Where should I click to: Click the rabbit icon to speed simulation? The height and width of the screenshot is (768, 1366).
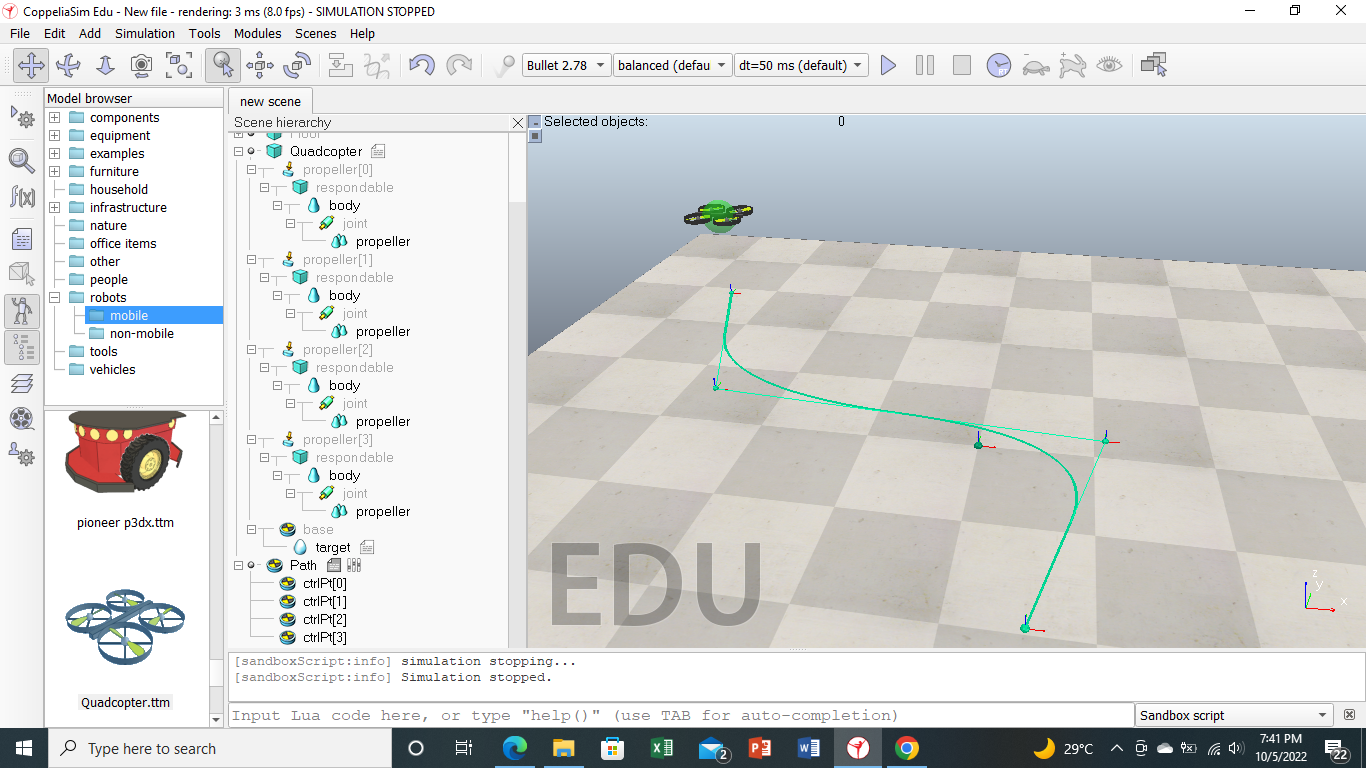(x=1071, y=66)
